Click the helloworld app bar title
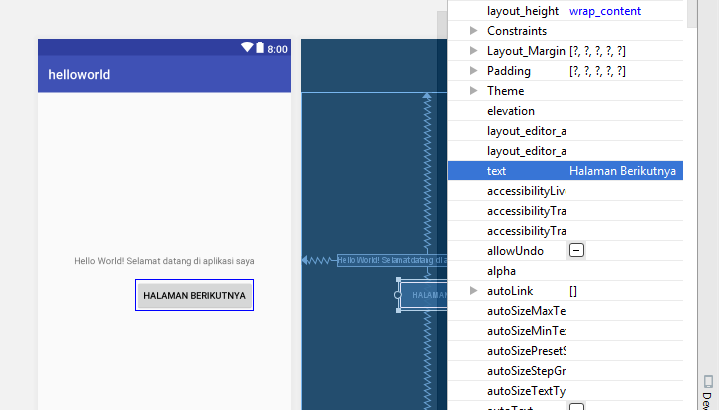 pos(79,75)
